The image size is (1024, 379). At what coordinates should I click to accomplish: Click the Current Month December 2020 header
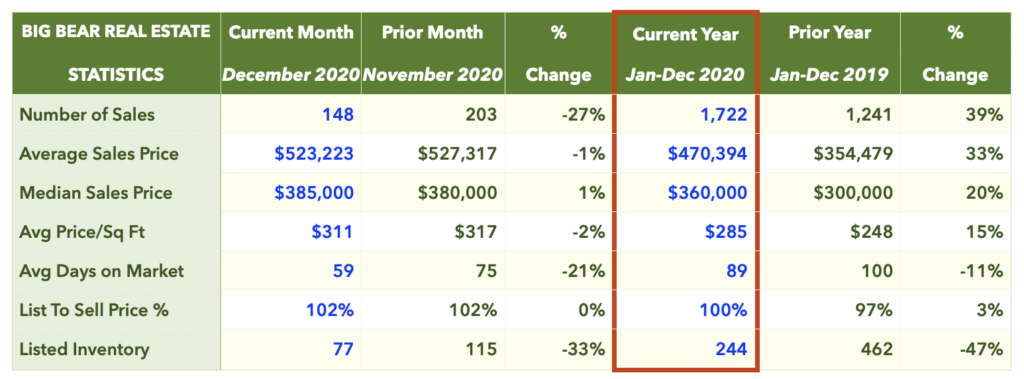[x=291, y=52]
